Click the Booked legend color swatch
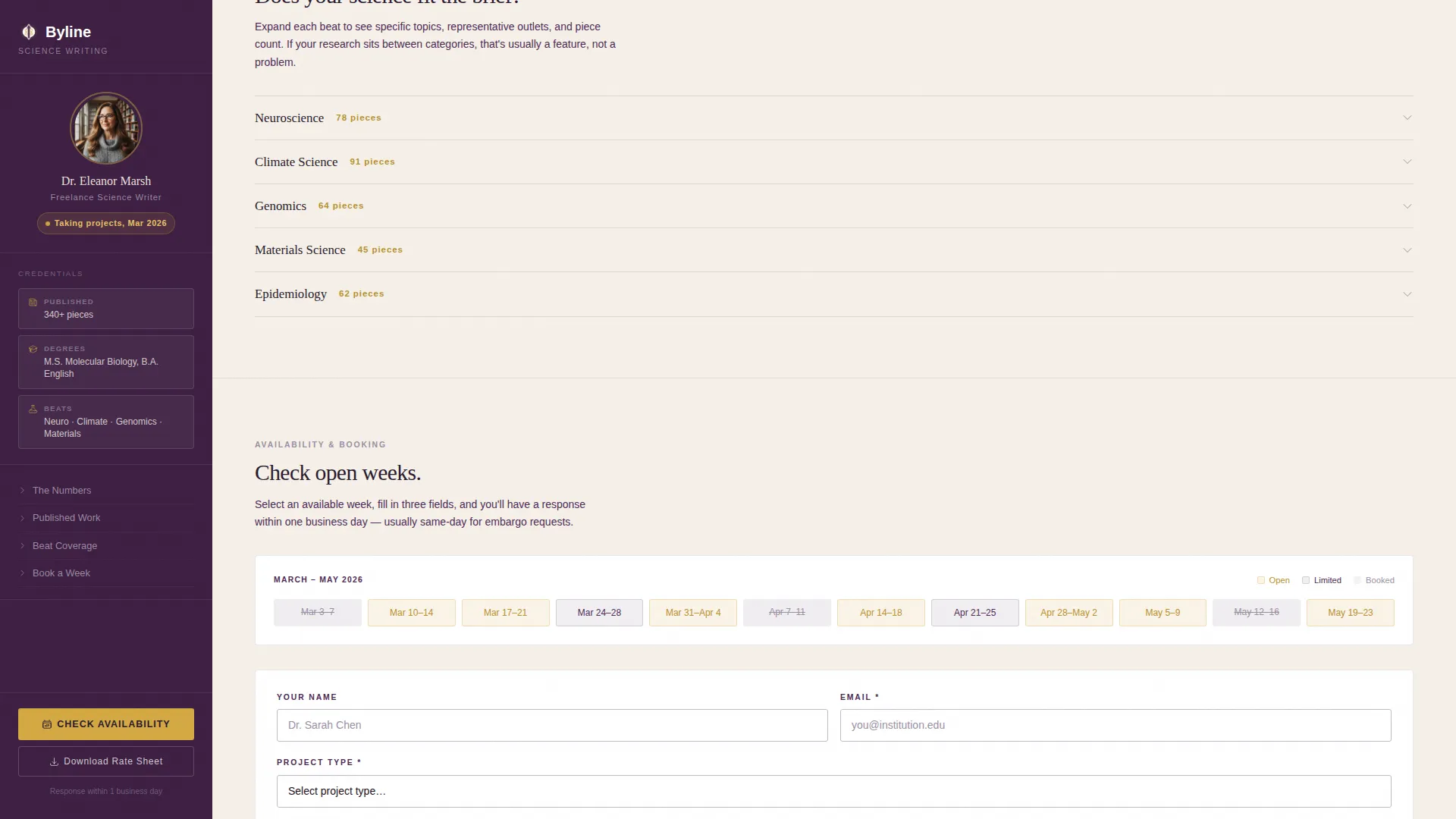Image resolution: width=1456 pixels, height=819 pixels. [1357, 580]
